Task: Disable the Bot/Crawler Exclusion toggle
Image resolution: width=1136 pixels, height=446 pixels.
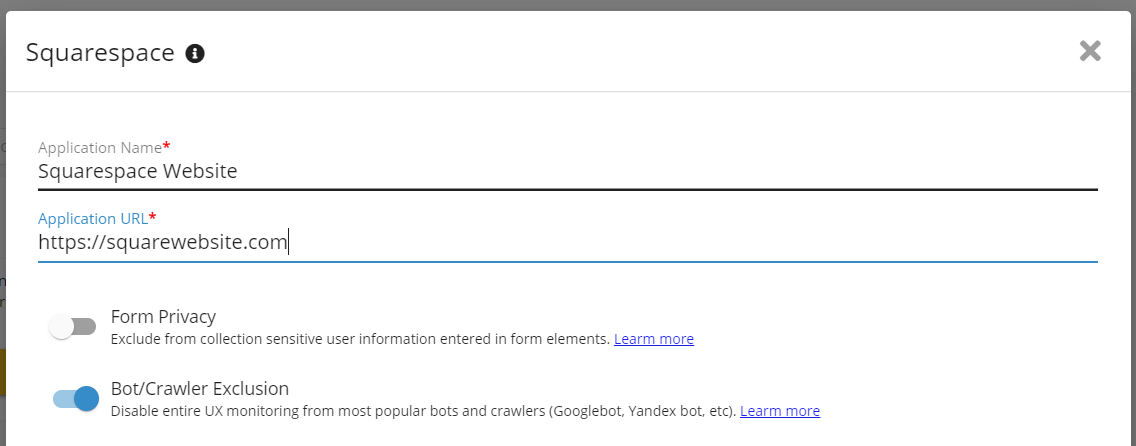Action: point(76,398)
